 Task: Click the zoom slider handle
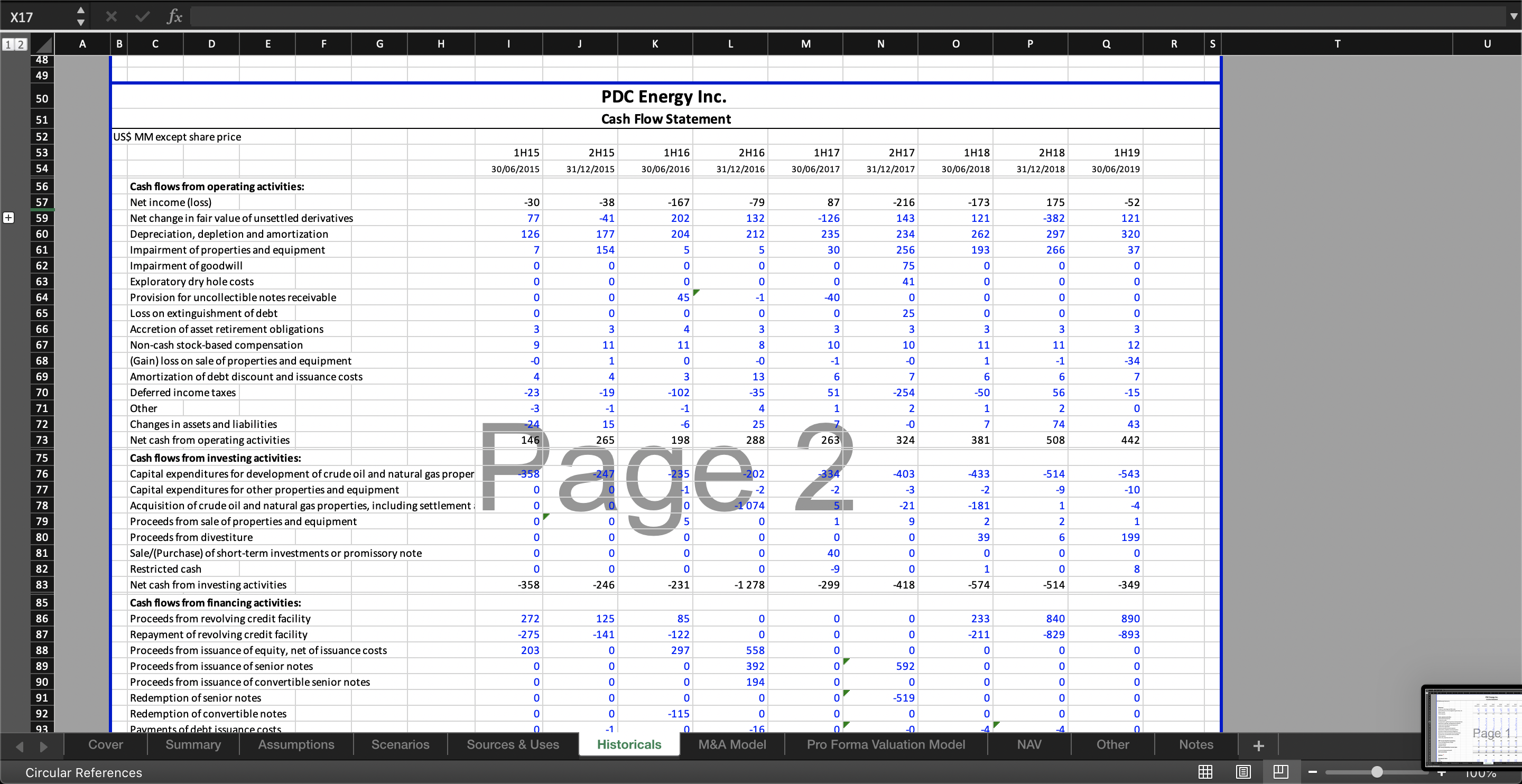(1377, 772)
